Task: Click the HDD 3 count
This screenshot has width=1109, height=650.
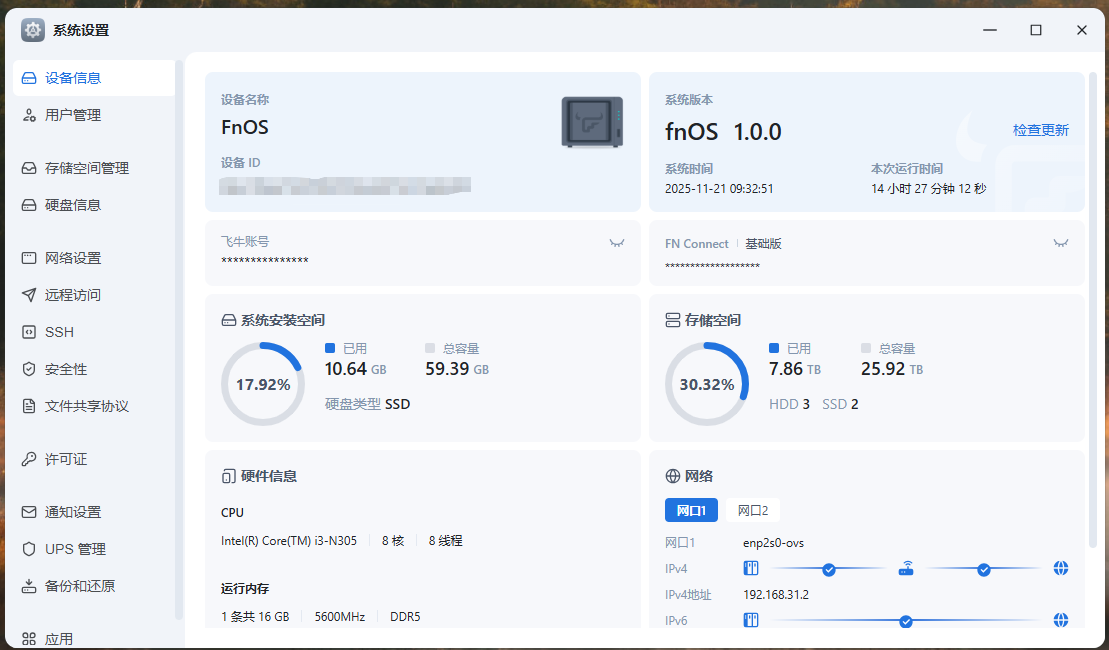Action: [x=789, y=404]
